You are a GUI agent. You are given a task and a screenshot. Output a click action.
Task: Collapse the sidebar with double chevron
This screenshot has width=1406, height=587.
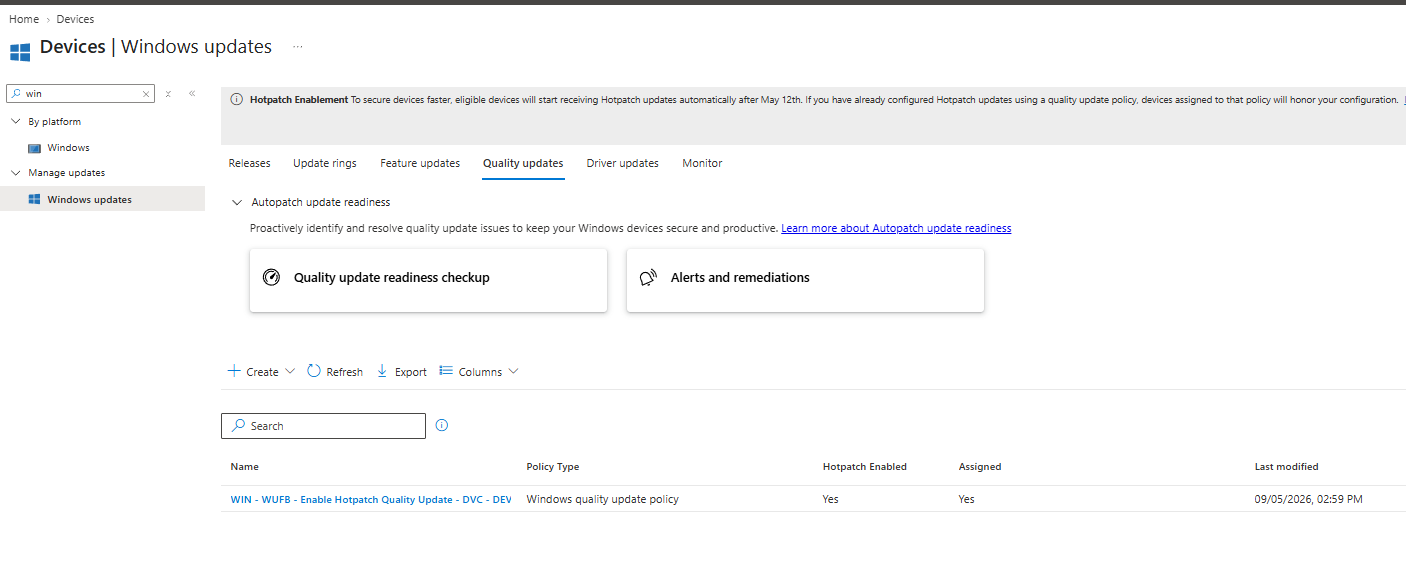pos(192,93)
